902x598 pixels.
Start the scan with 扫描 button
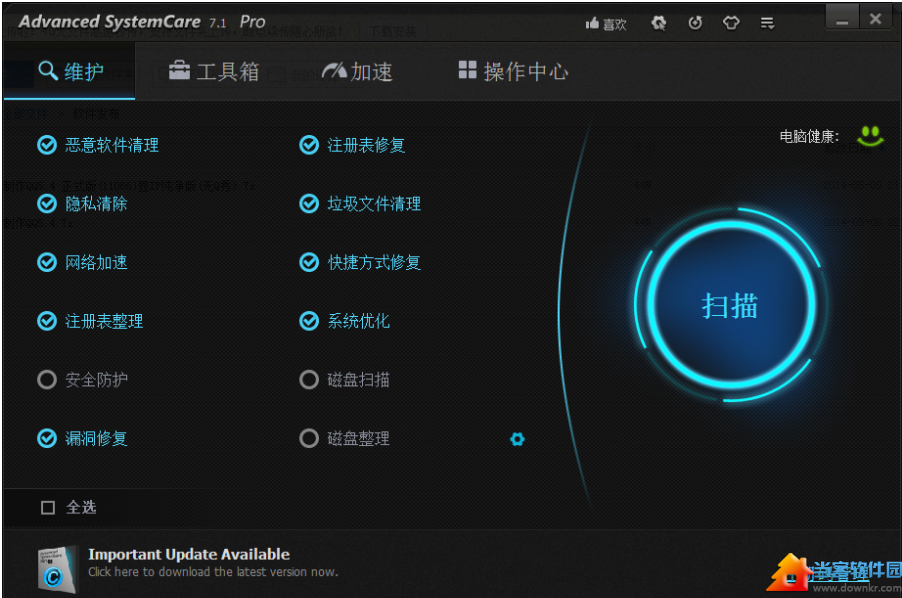(730, 305)
